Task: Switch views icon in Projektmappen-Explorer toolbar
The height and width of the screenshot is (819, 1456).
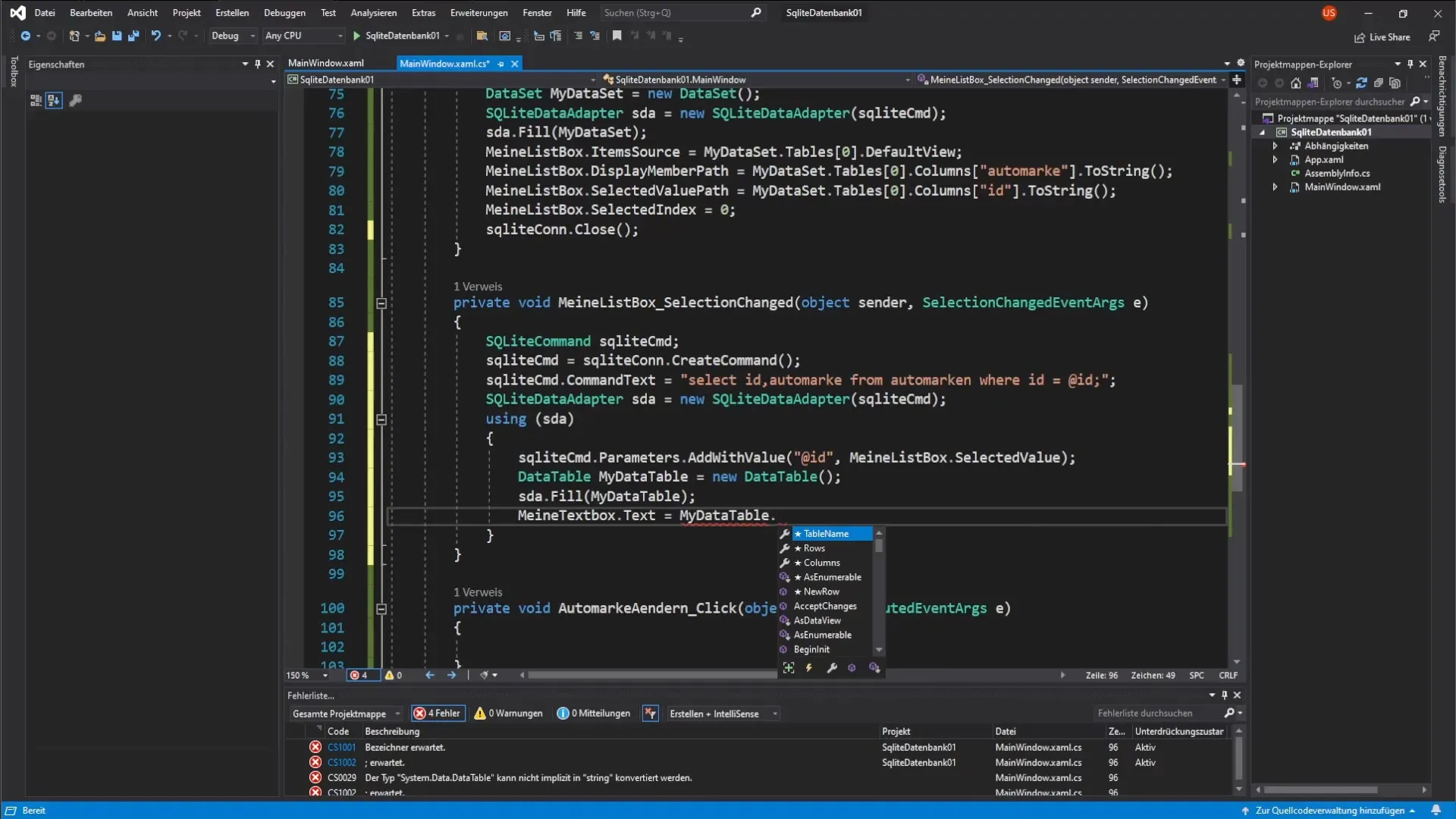Action: (x=1313, y=83)
